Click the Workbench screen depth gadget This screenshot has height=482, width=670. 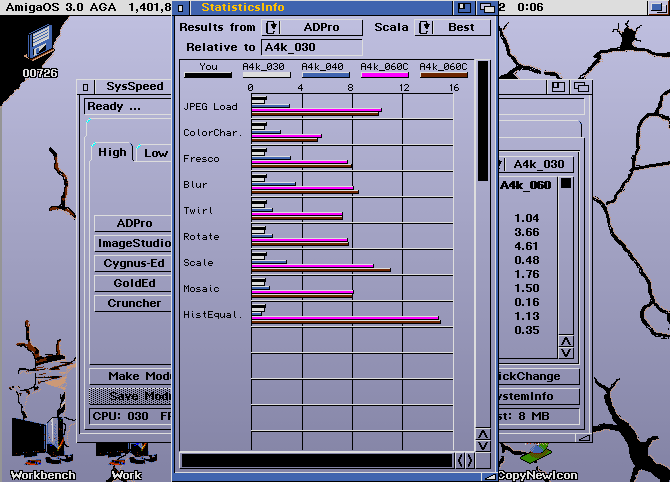click(658, 7)
